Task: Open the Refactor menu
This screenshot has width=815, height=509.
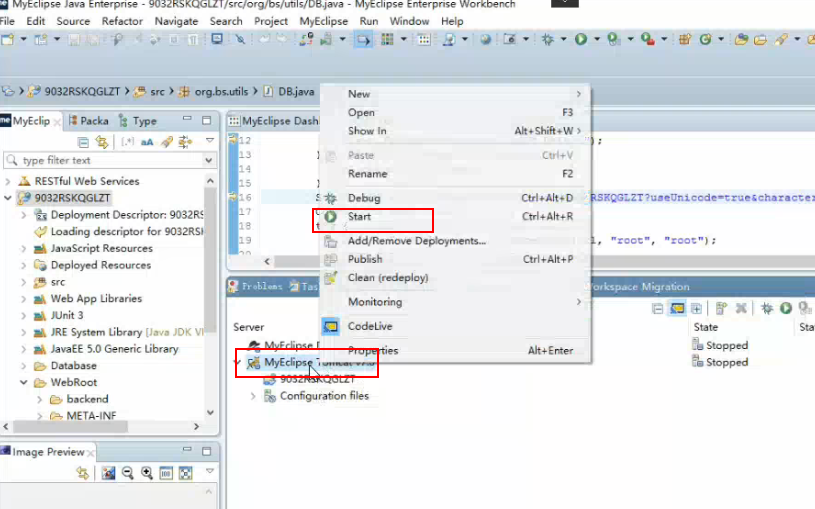Action: pos(122,21)
